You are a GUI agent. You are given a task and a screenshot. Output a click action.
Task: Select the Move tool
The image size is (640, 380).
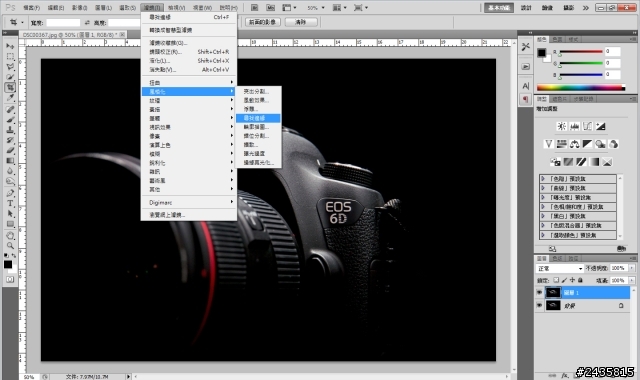click(10, 46)
